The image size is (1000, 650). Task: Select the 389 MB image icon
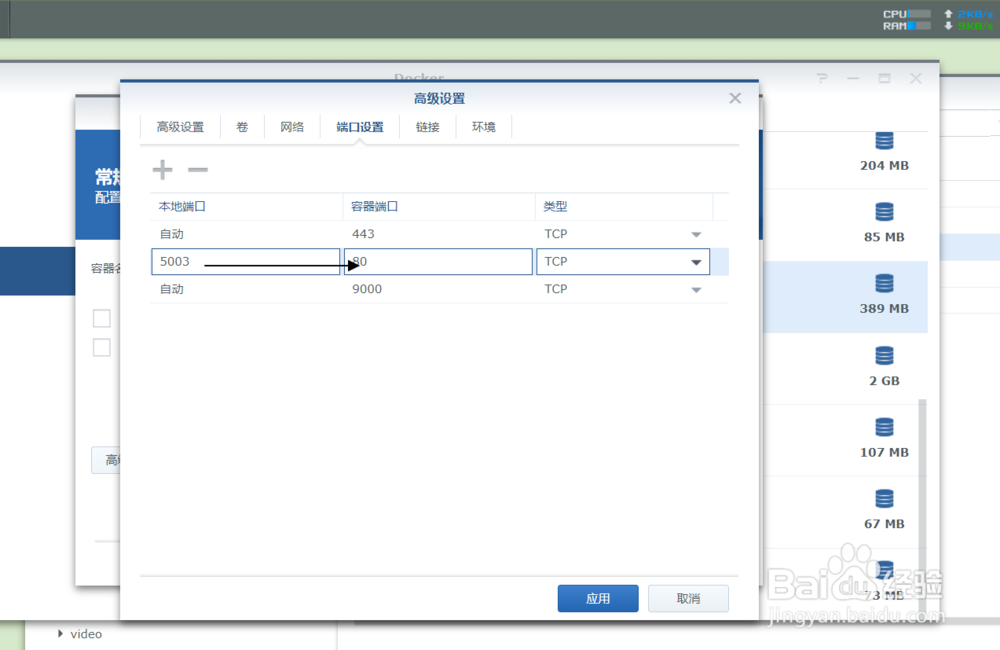pos(884,283)
